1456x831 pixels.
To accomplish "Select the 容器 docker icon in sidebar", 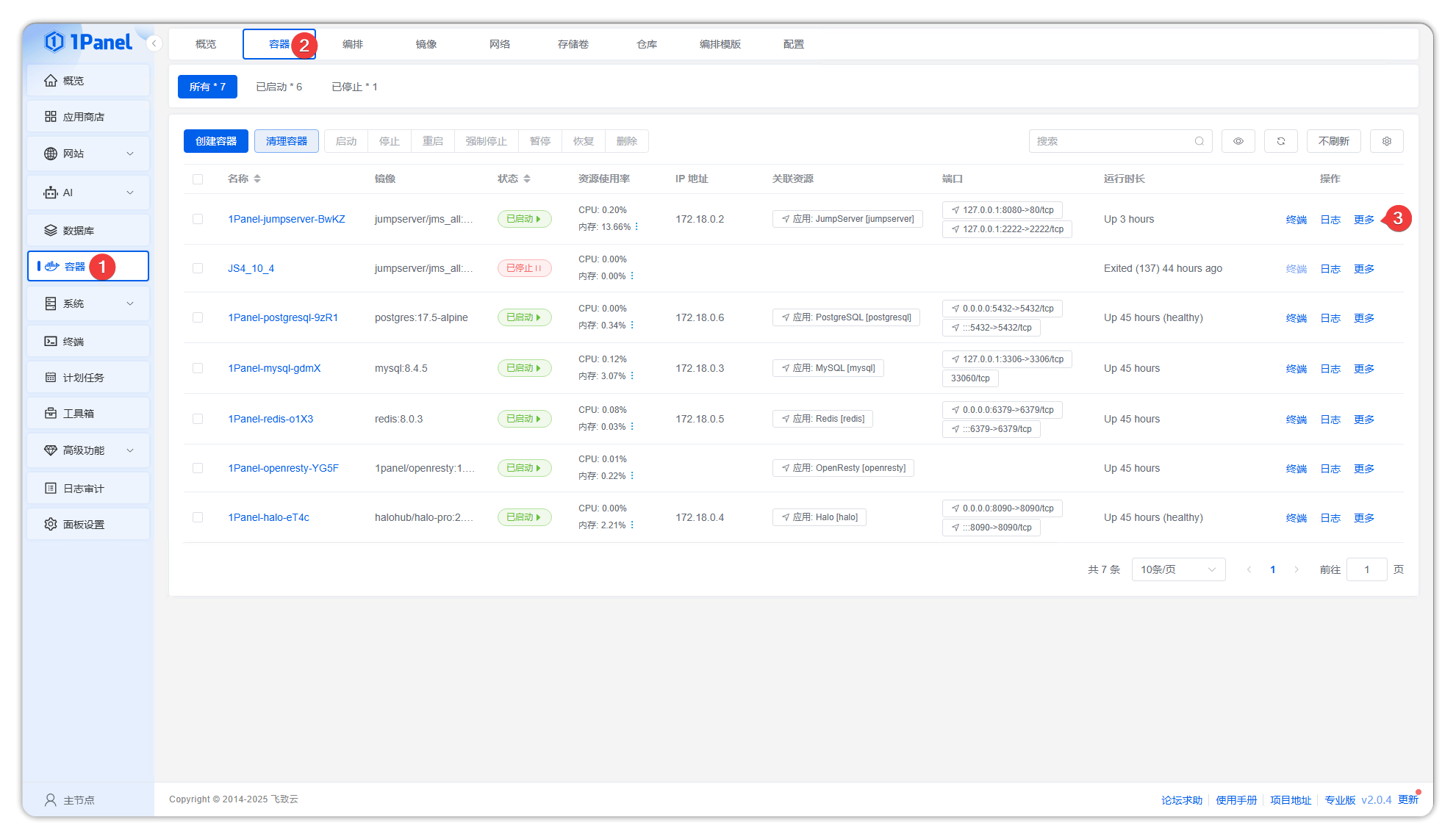I will (52, 266).
